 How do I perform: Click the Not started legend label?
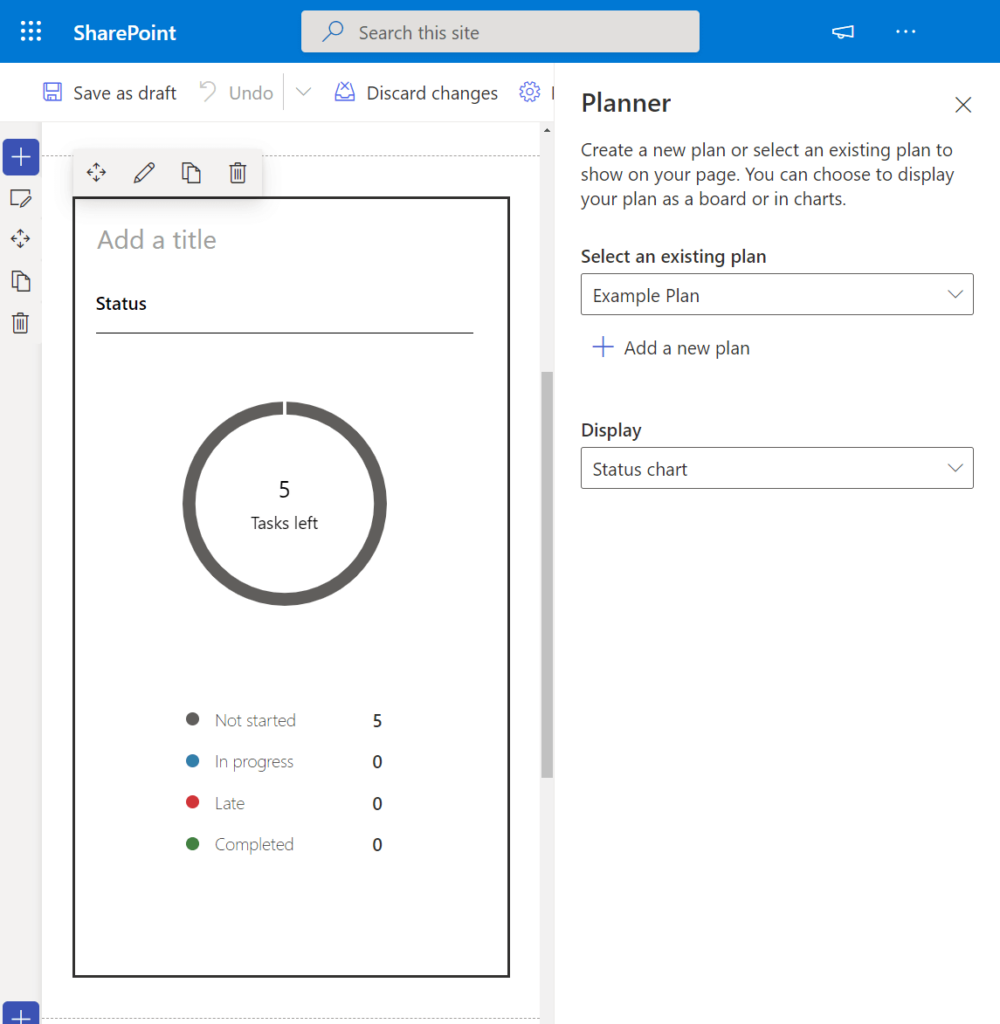click(x=255, y=720)
